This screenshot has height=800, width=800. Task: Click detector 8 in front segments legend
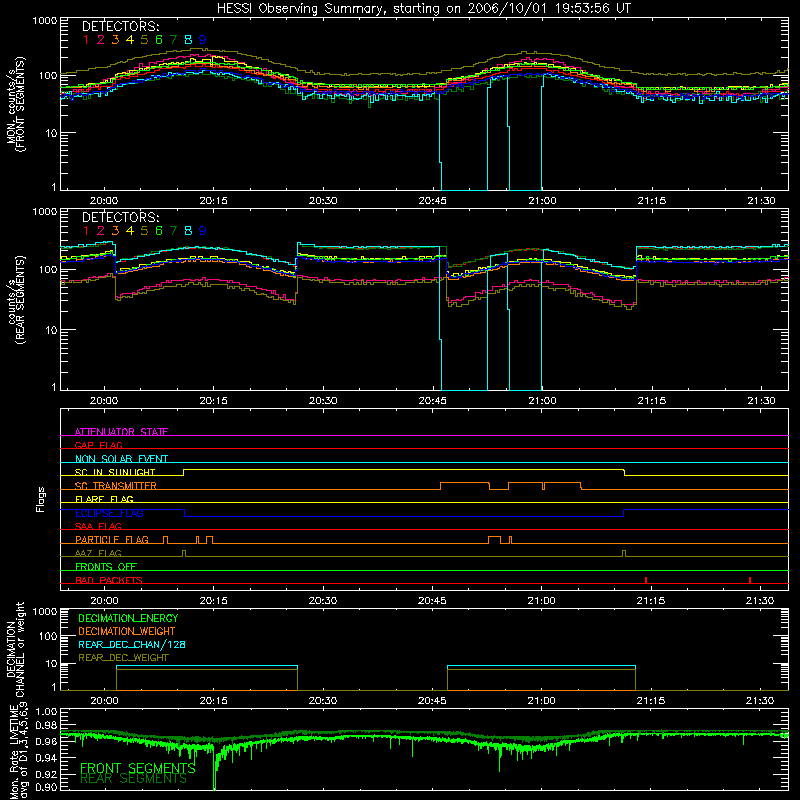coord(188,40)
